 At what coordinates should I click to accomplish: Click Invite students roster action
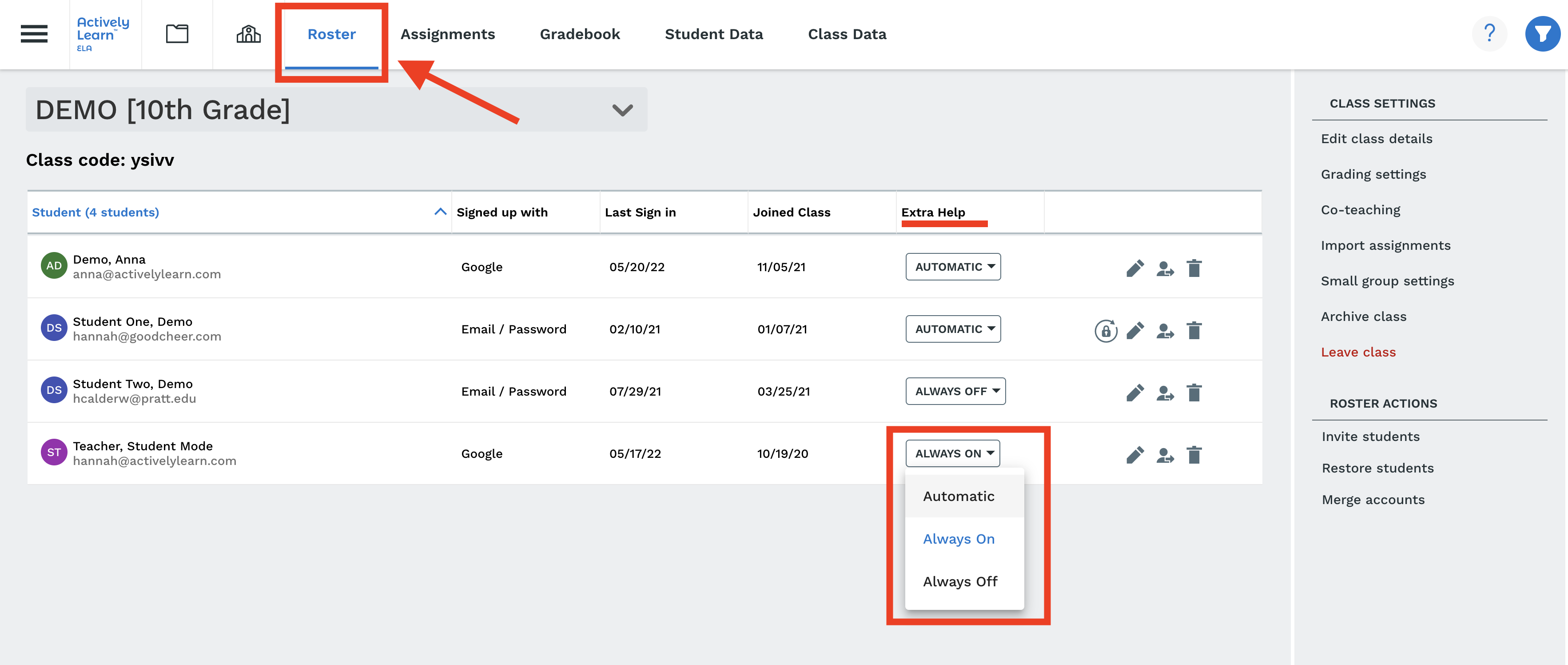click(1370, 437)
